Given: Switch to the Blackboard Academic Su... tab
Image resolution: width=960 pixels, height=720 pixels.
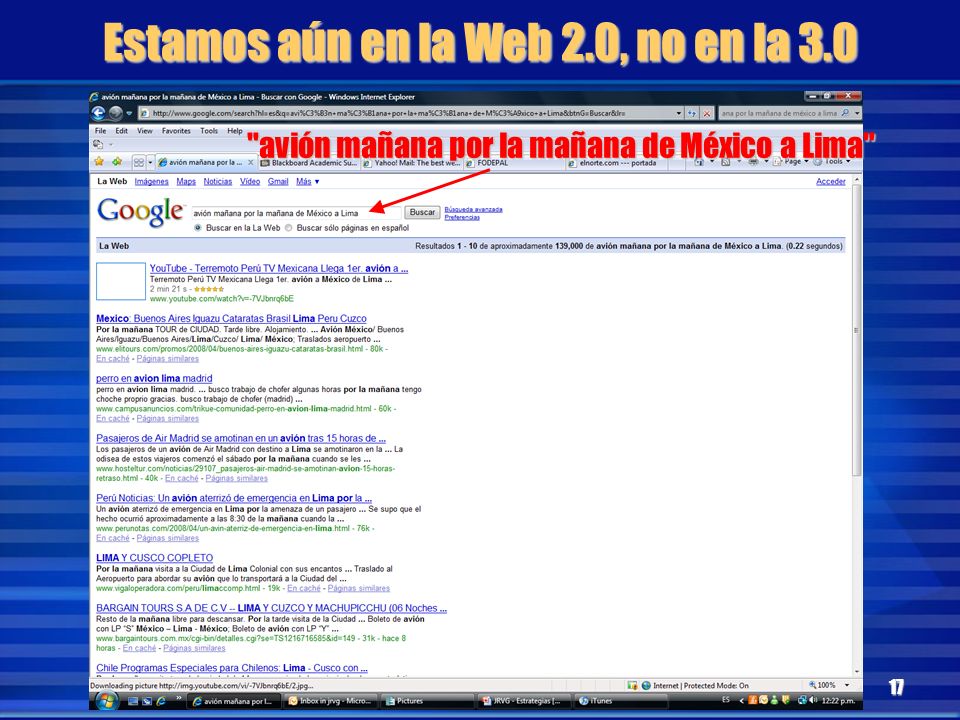Looking at the screenshot, I should tap(309, 163).
